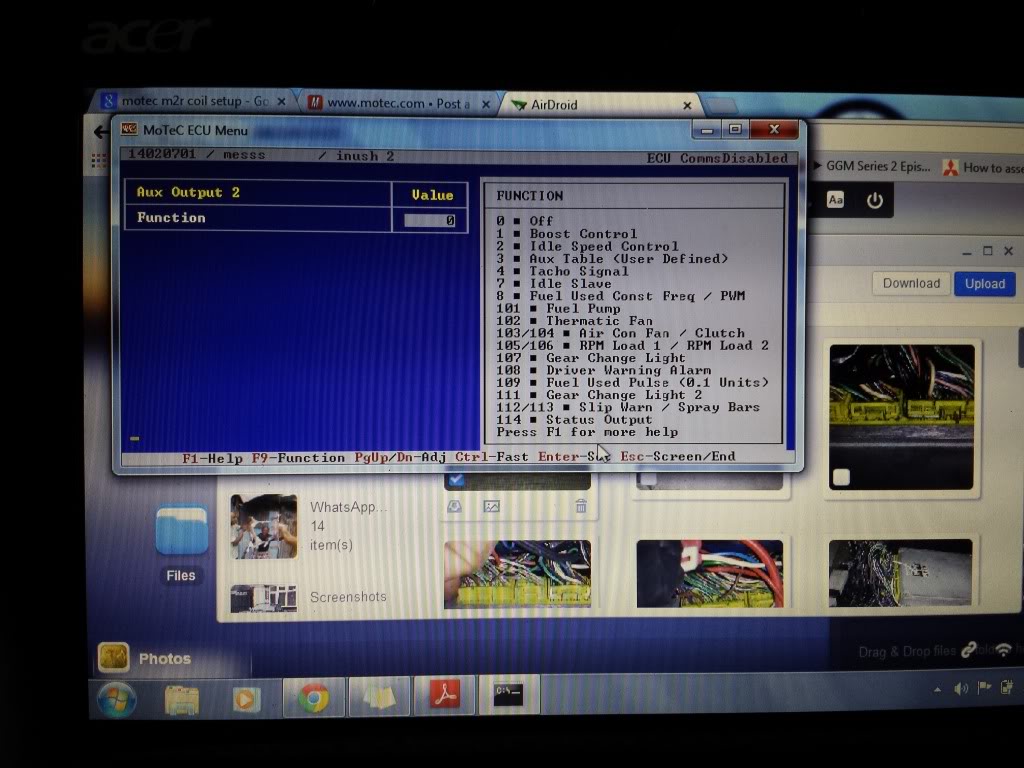The height and width of the screenshot is (768, 1024).
Task: Close the www.motec.com tab
Action: [x=486, y=104]
